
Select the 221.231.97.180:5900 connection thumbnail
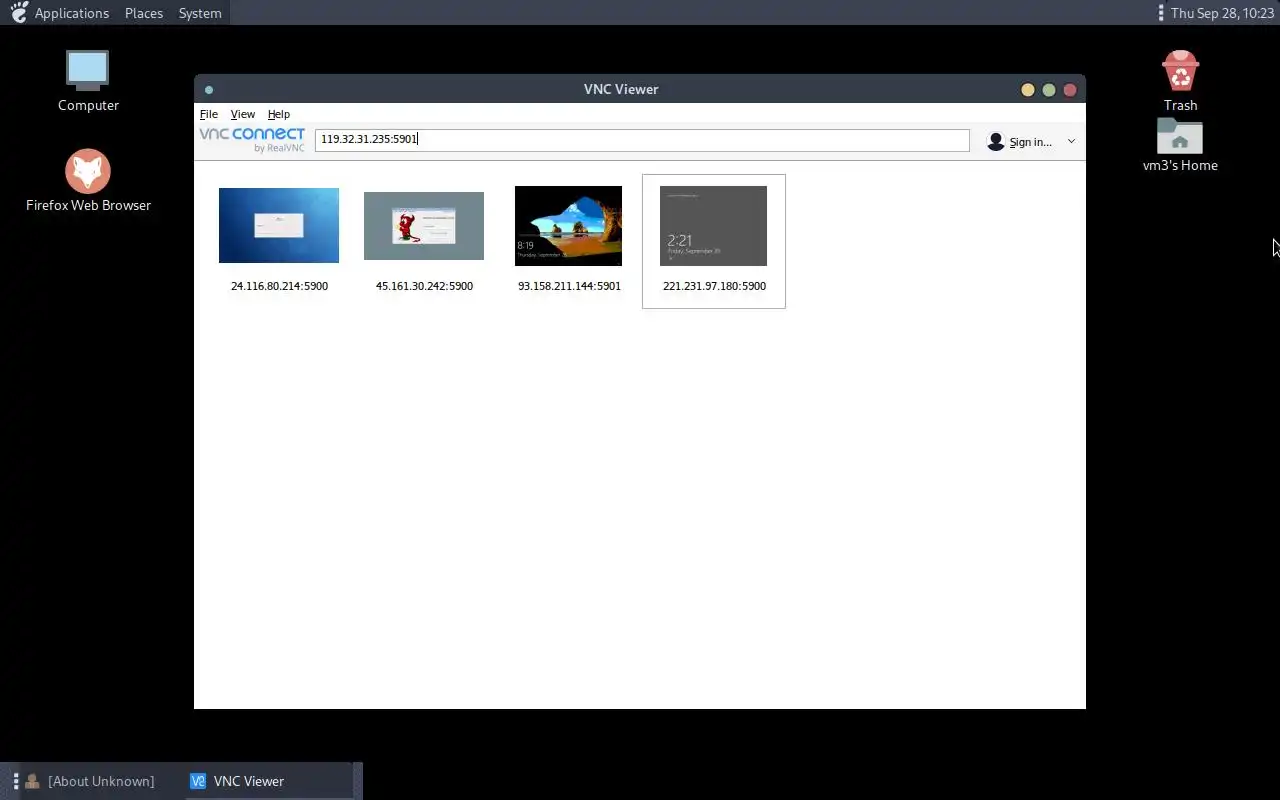coord(713,226)
